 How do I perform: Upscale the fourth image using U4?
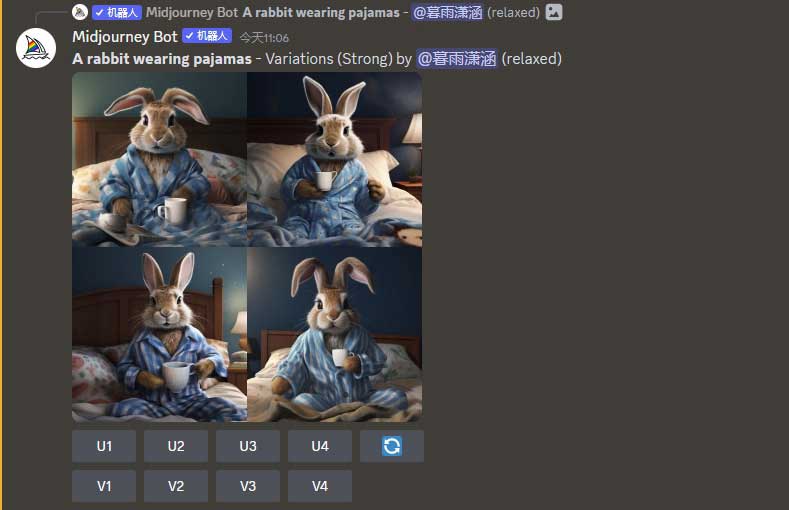[320, 446]
